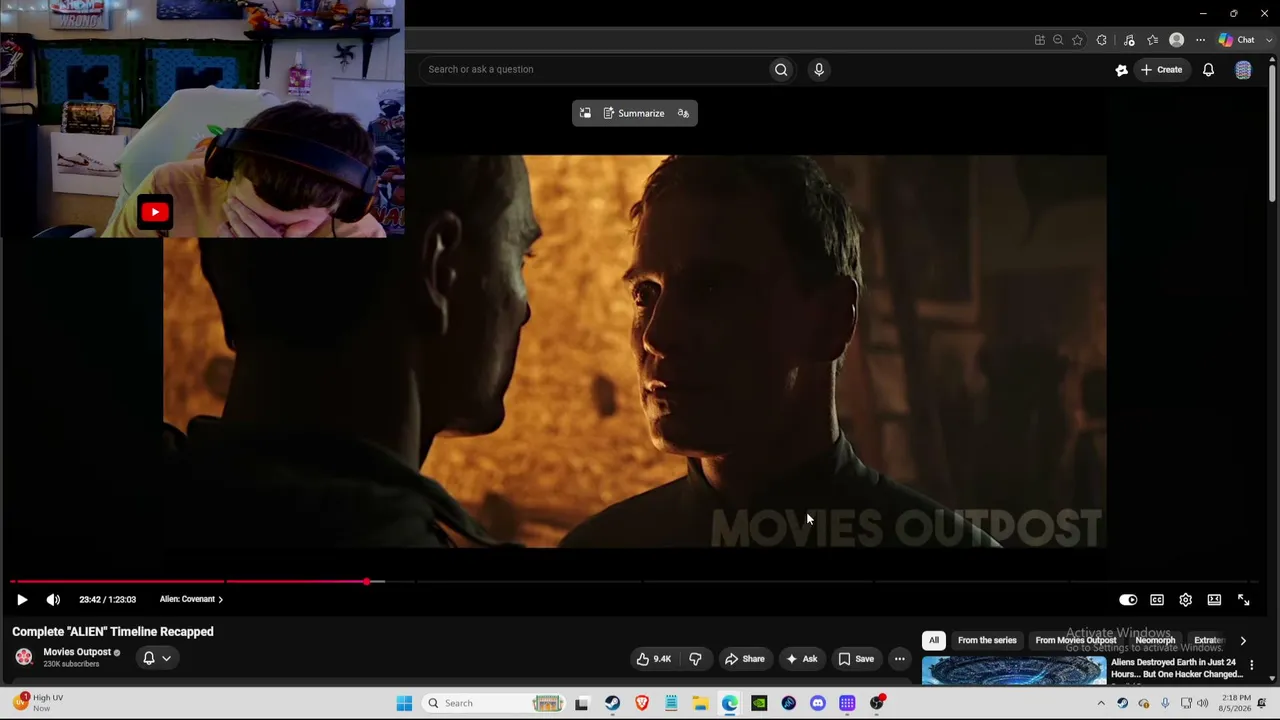Show hidden system tray icons
This screenshot has width=1280, height=720.
tap(1101, 703)
